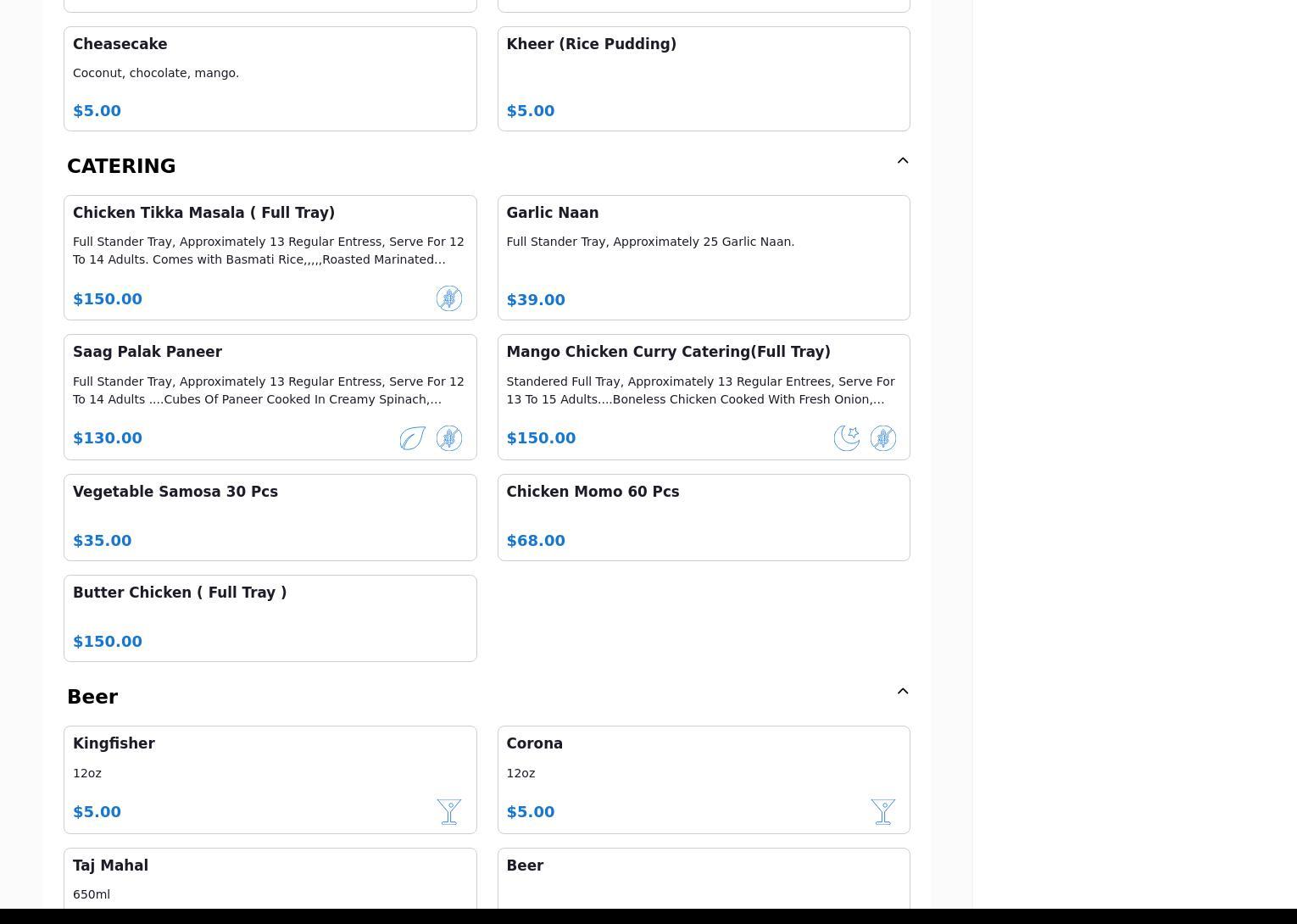Click the $150.00 price of Chicken Tikka Masala
This screenshot has width=1297, height=924.
[108, 299]
